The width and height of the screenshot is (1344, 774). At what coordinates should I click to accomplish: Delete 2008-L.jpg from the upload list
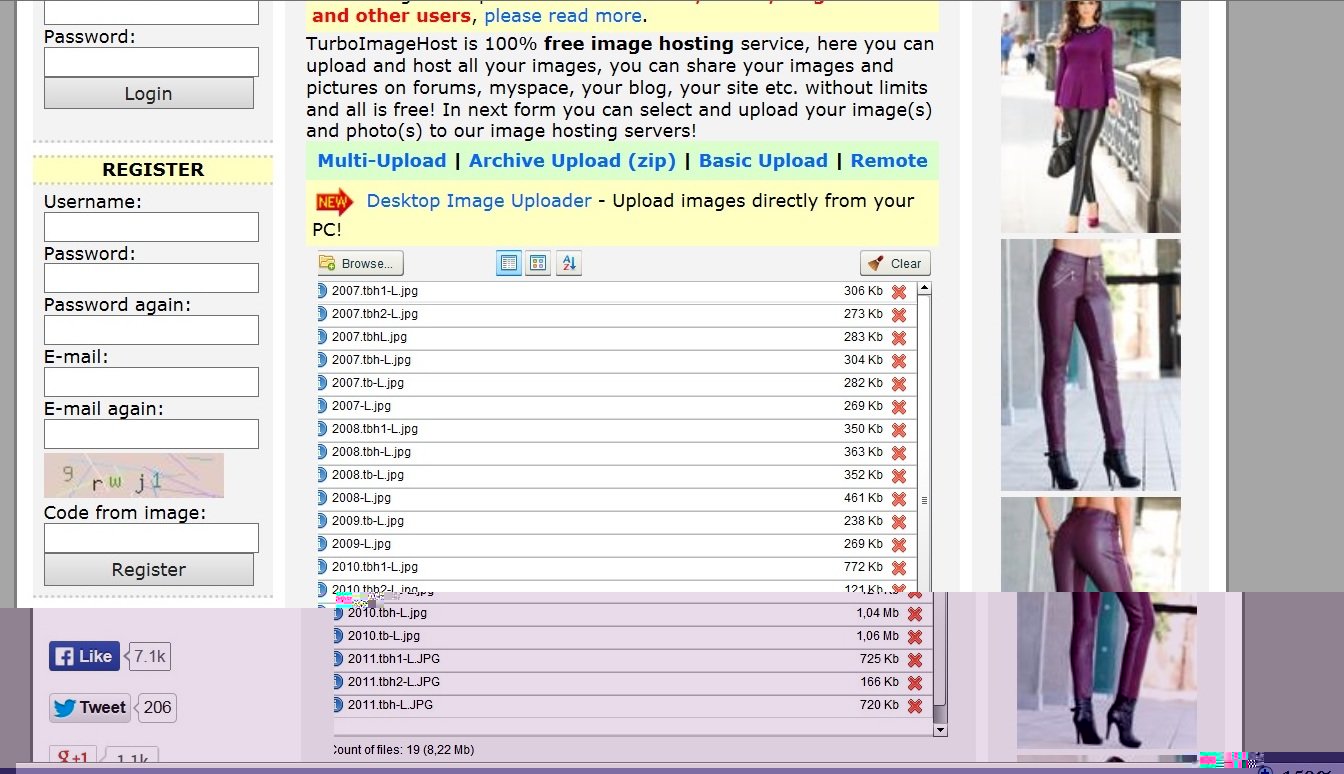tap(899, 499)
